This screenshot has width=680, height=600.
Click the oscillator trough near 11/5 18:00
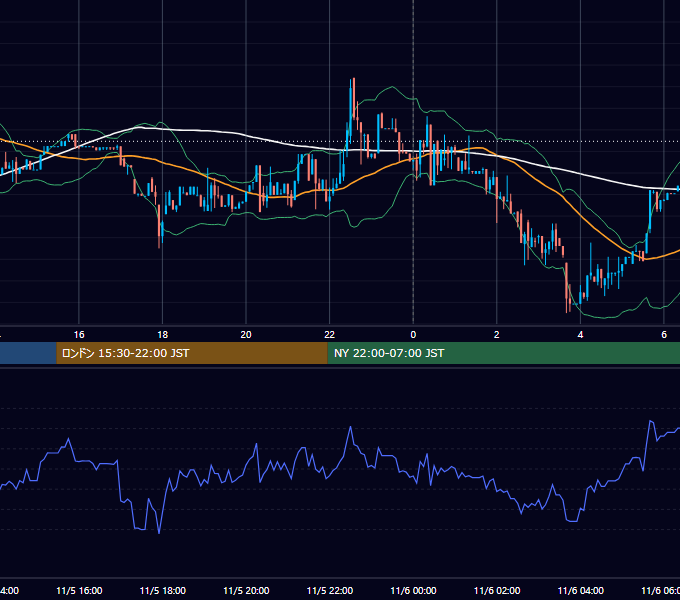(159, 533)
